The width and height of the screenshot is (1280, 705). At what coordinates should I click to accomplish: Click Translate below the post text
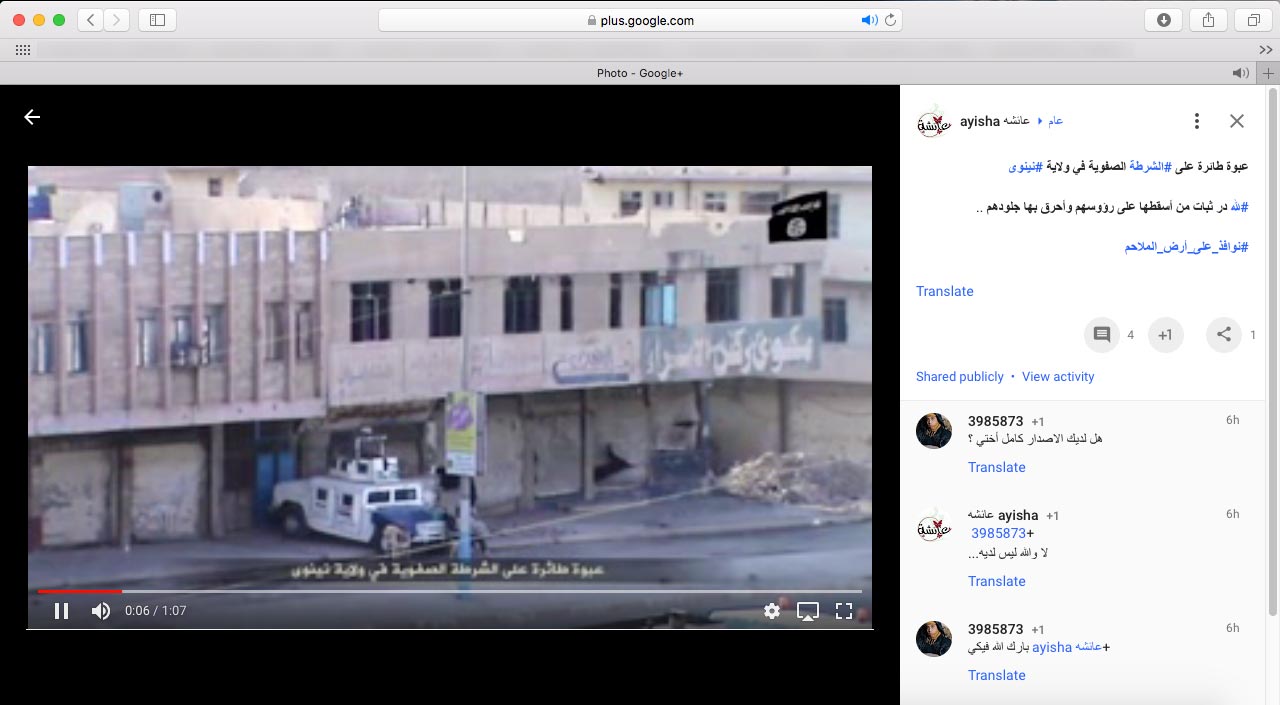pyautogui.click(x=944, y=292)
